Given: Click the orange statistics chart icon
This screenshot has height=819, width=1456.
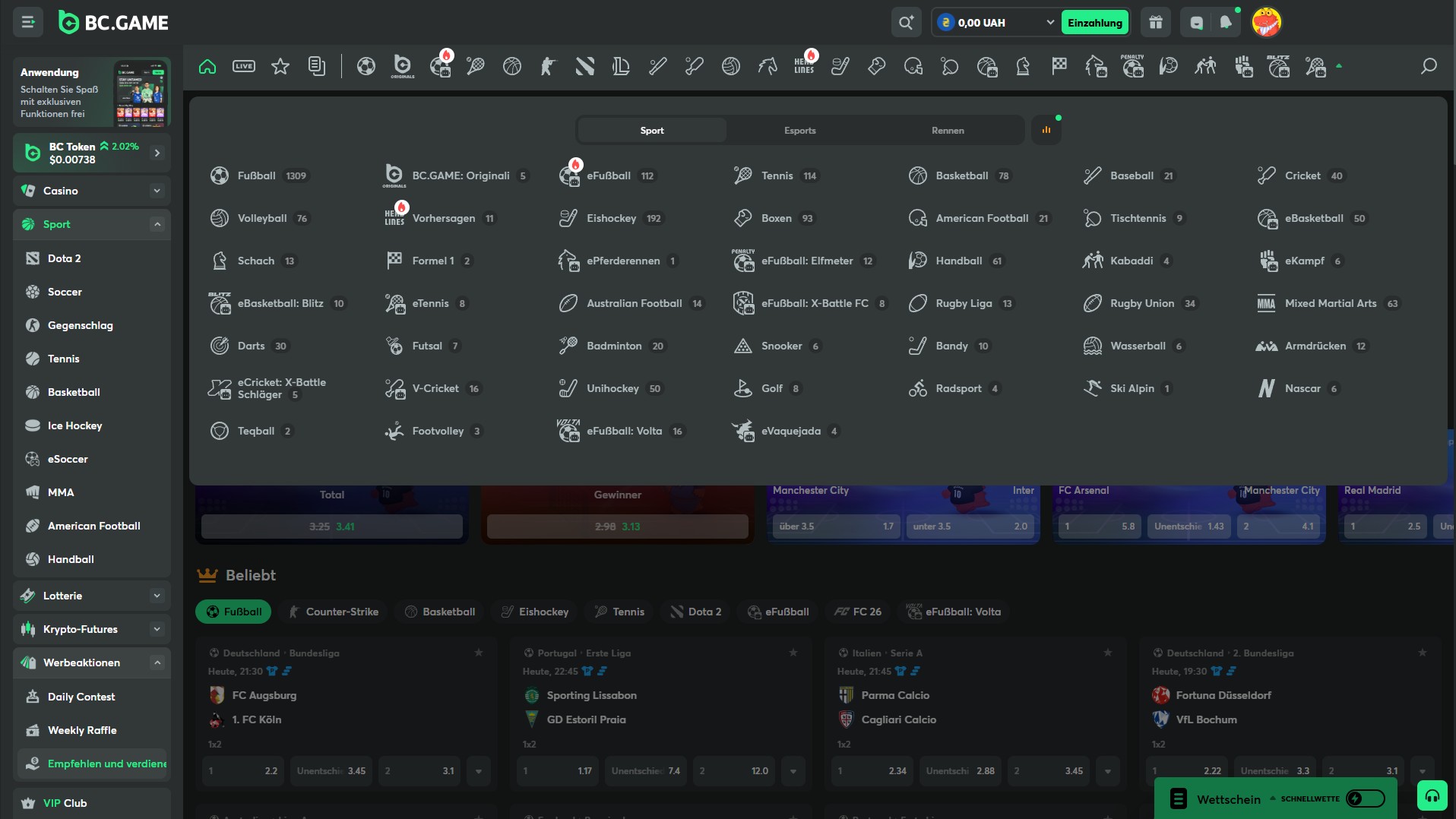Looking at the screenshot, I should click(x=1046, y=130).
